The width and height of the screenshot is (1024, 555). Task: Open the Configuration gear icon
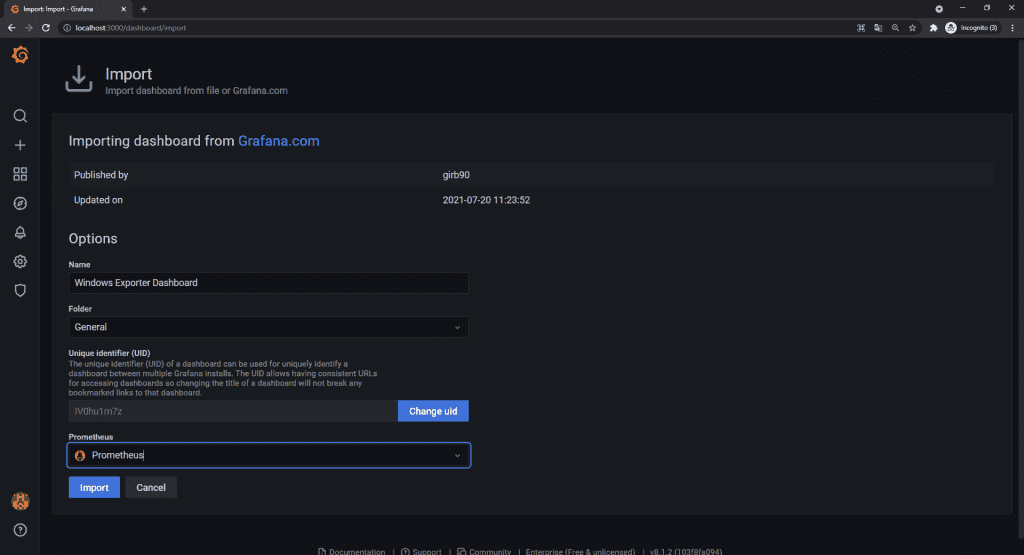pyautogui.click(x=20, y=262)
